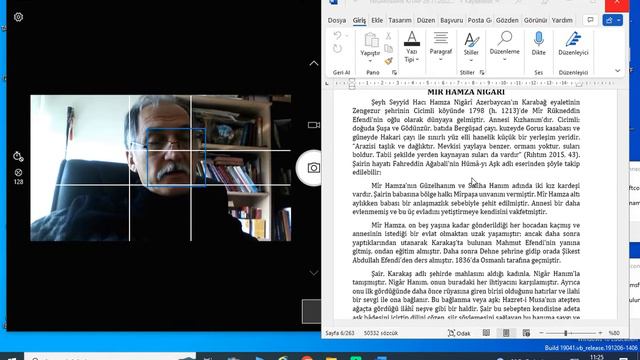Viewport: 640px width, 360px height.
Task: Click the down chevron below camera modes
Action: coord(313,273)
